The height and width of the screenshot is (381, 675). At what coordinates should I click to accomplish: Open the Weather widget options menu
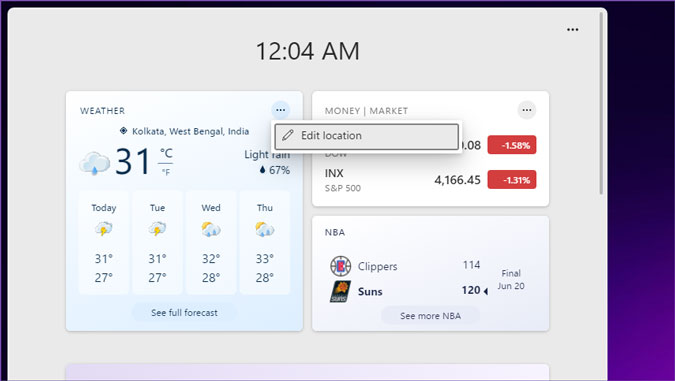[280, 110]
